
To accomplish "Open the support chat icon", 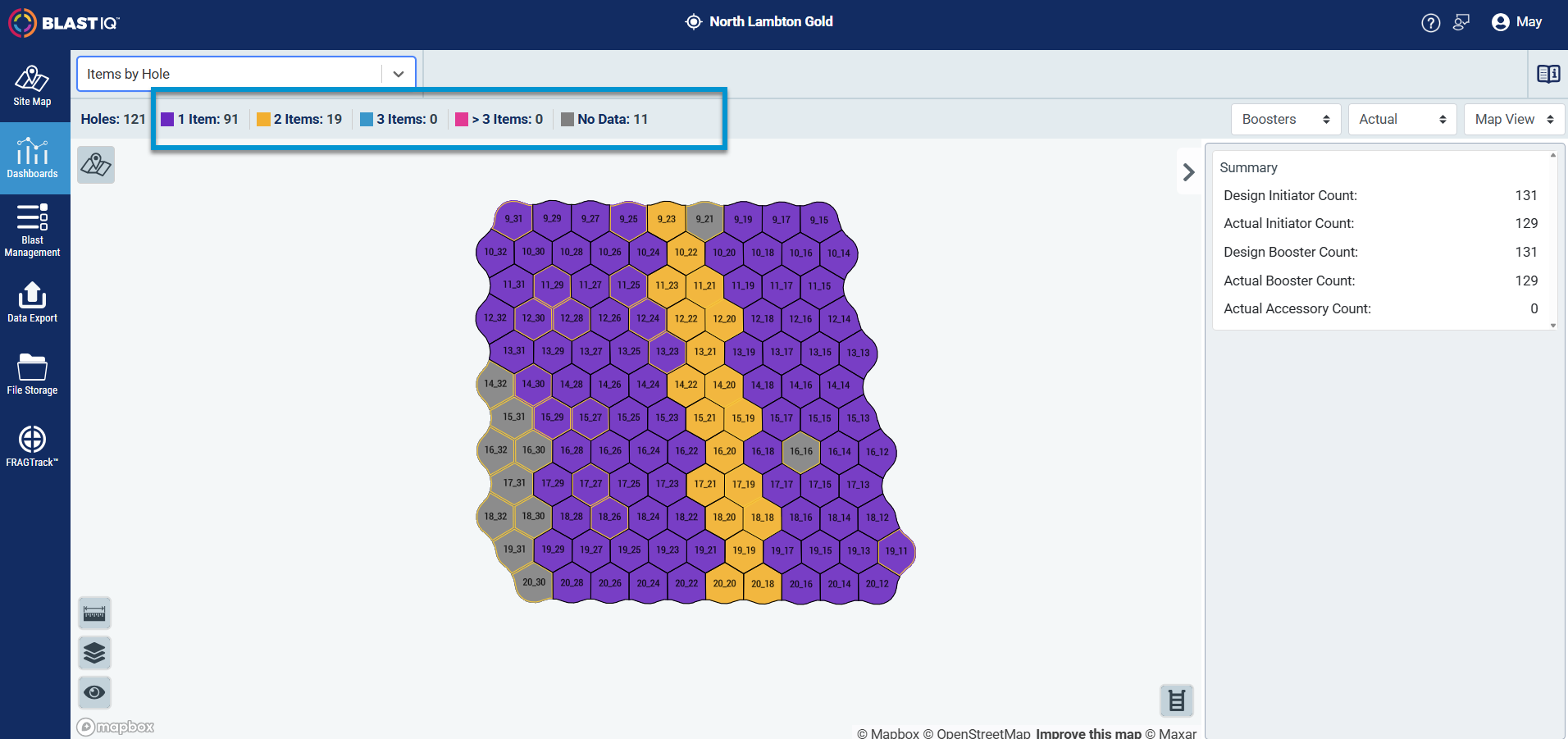I will click(1461, 22).
